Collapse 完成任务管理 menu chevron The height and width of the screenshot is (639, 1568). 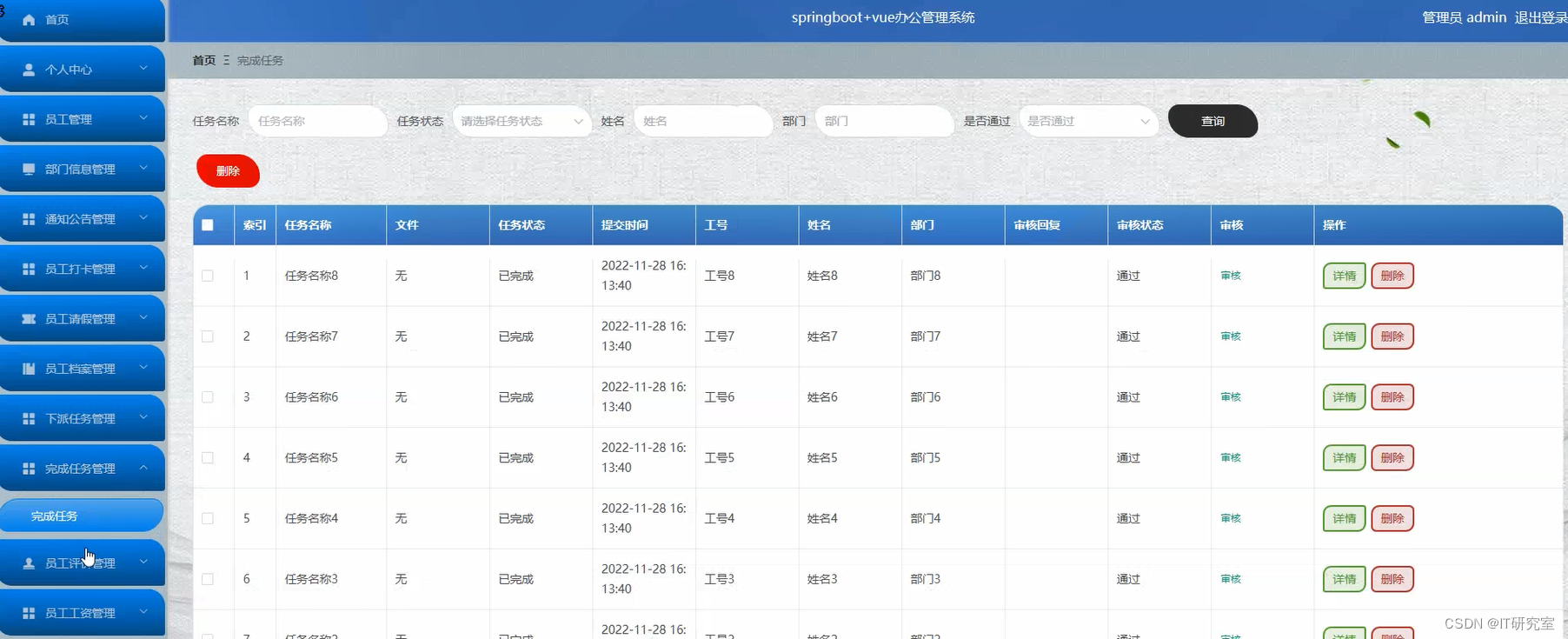143,468
